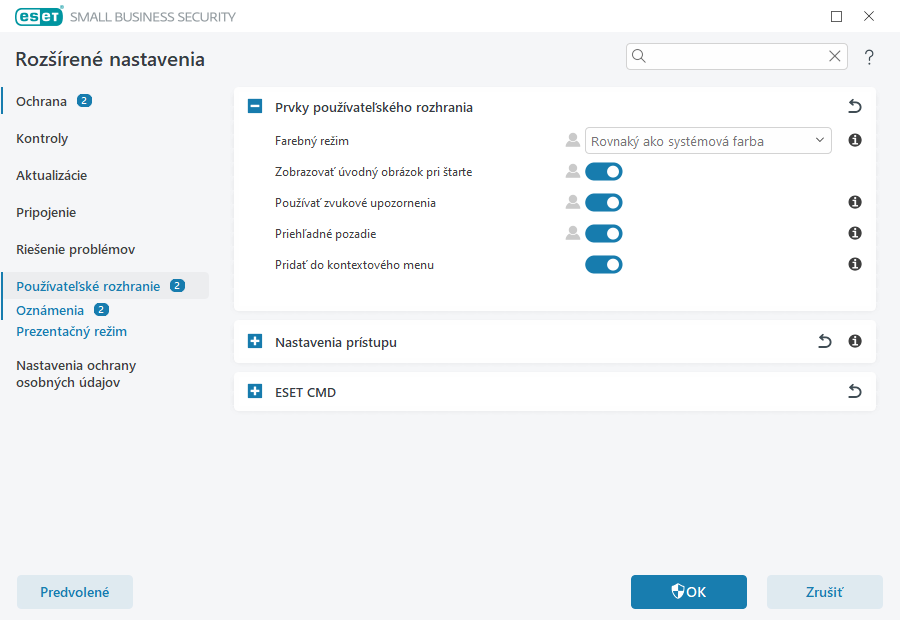Screen dimensions: 900x620
Task: Select Aktualizácie in the sidebar
Action: pos(52,175)
